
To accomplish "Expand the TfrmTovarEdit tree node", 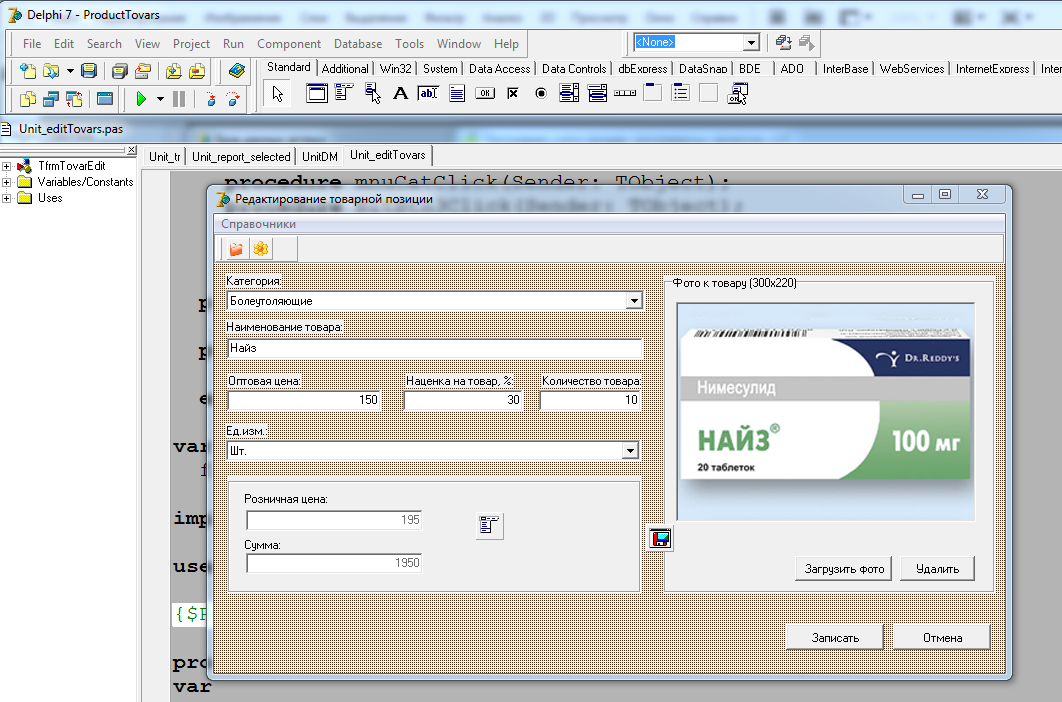I will click(x=6, y=166).
